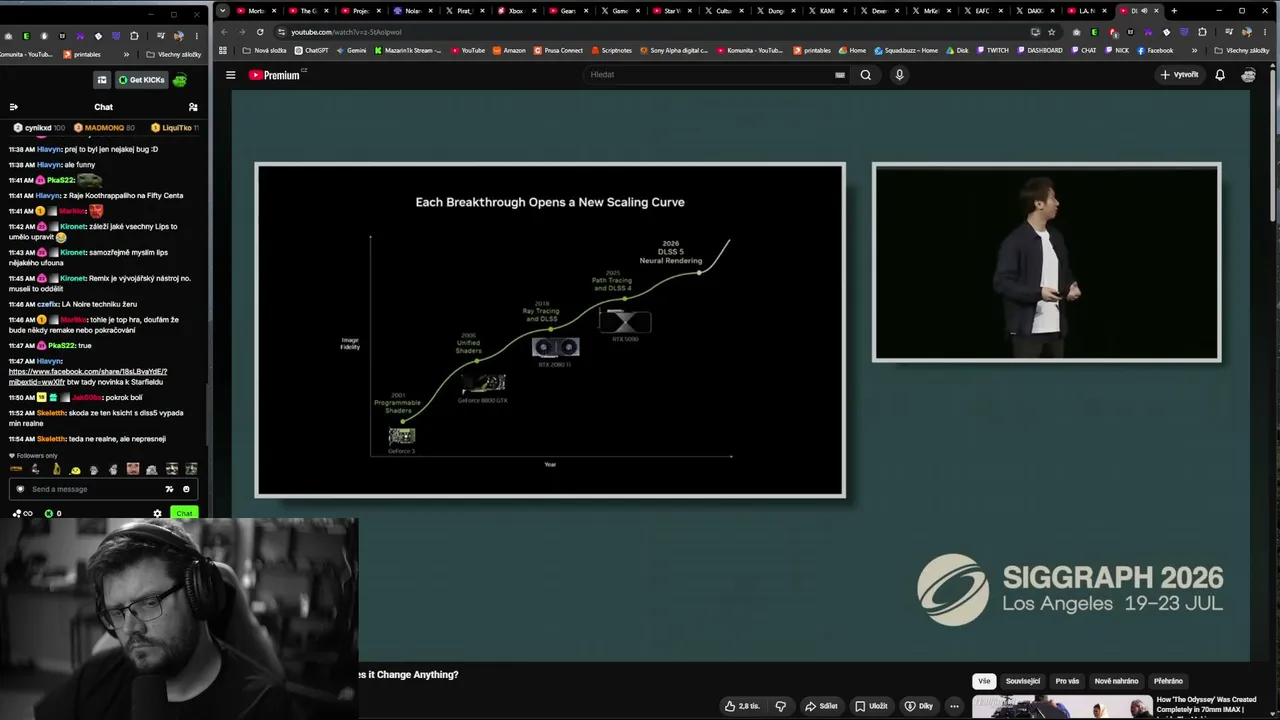
Task: Open the Scriptnotes bookmark
Action: (611, 50)
